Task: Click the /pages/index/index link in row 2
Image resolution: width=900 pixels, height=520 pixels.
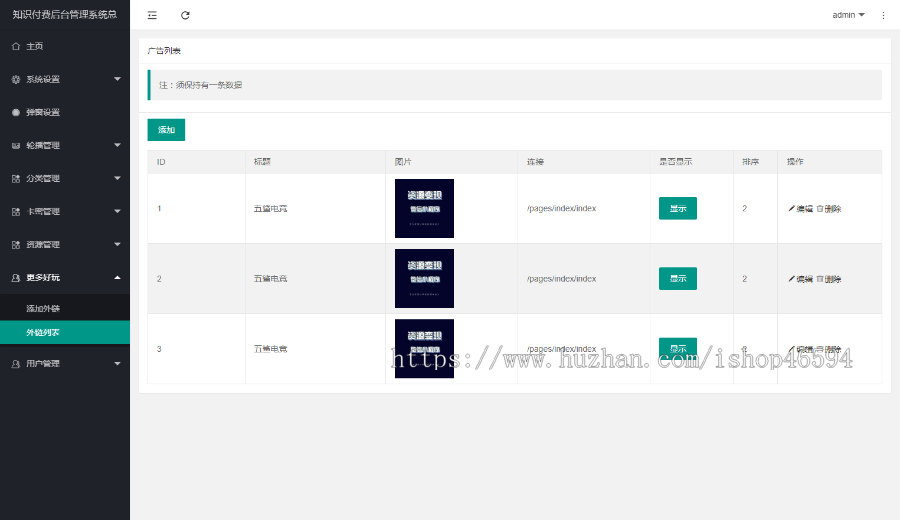Action: (x=561, y=278)
